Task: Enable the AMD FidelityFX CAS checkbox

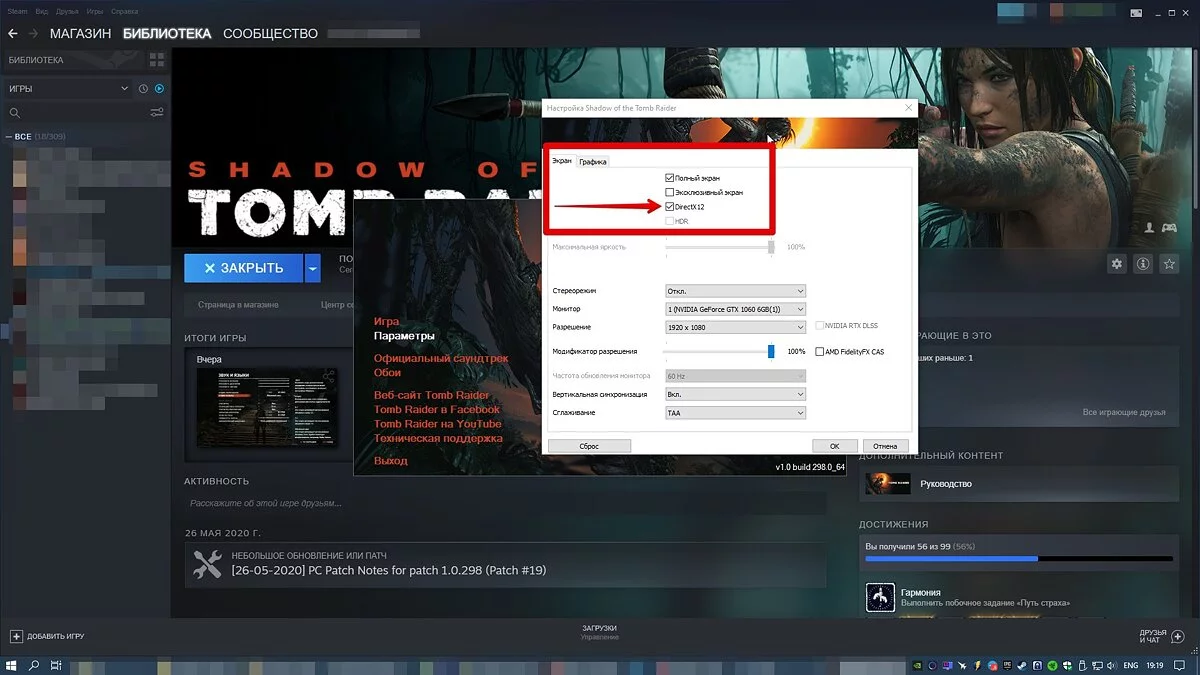Action: pyautogui.click(x=819, y=352)
